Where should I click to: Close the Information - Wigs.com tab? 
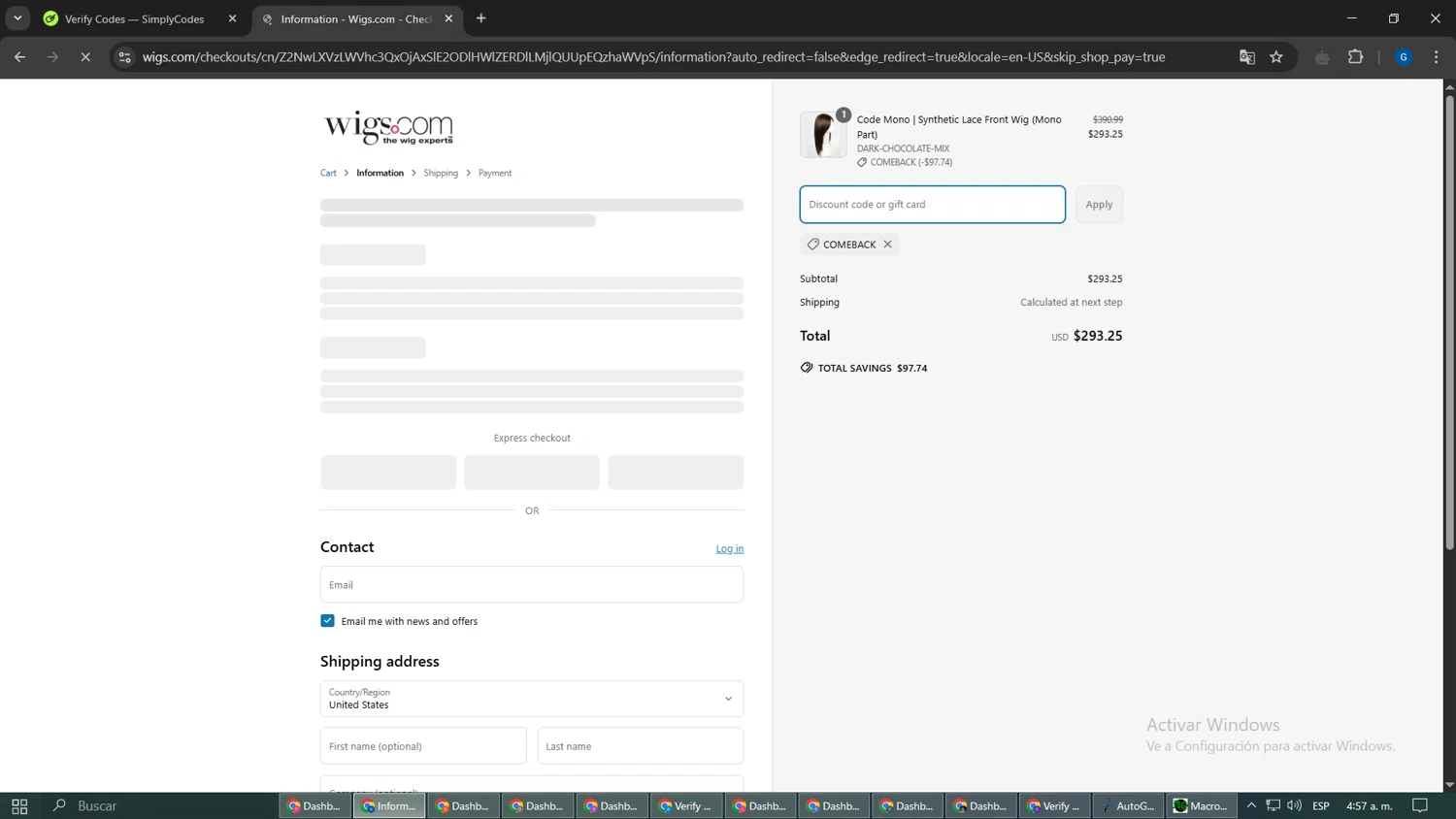(x=448, y=18)
